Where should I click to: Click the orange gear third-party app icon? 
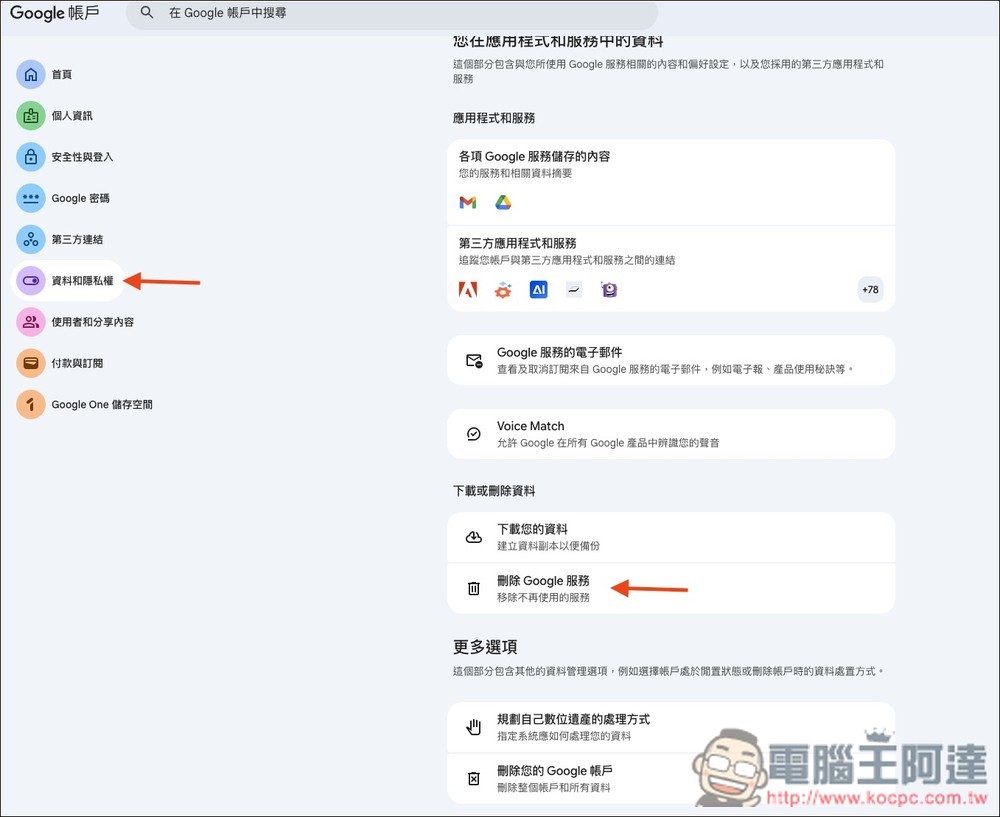point(503,290)
